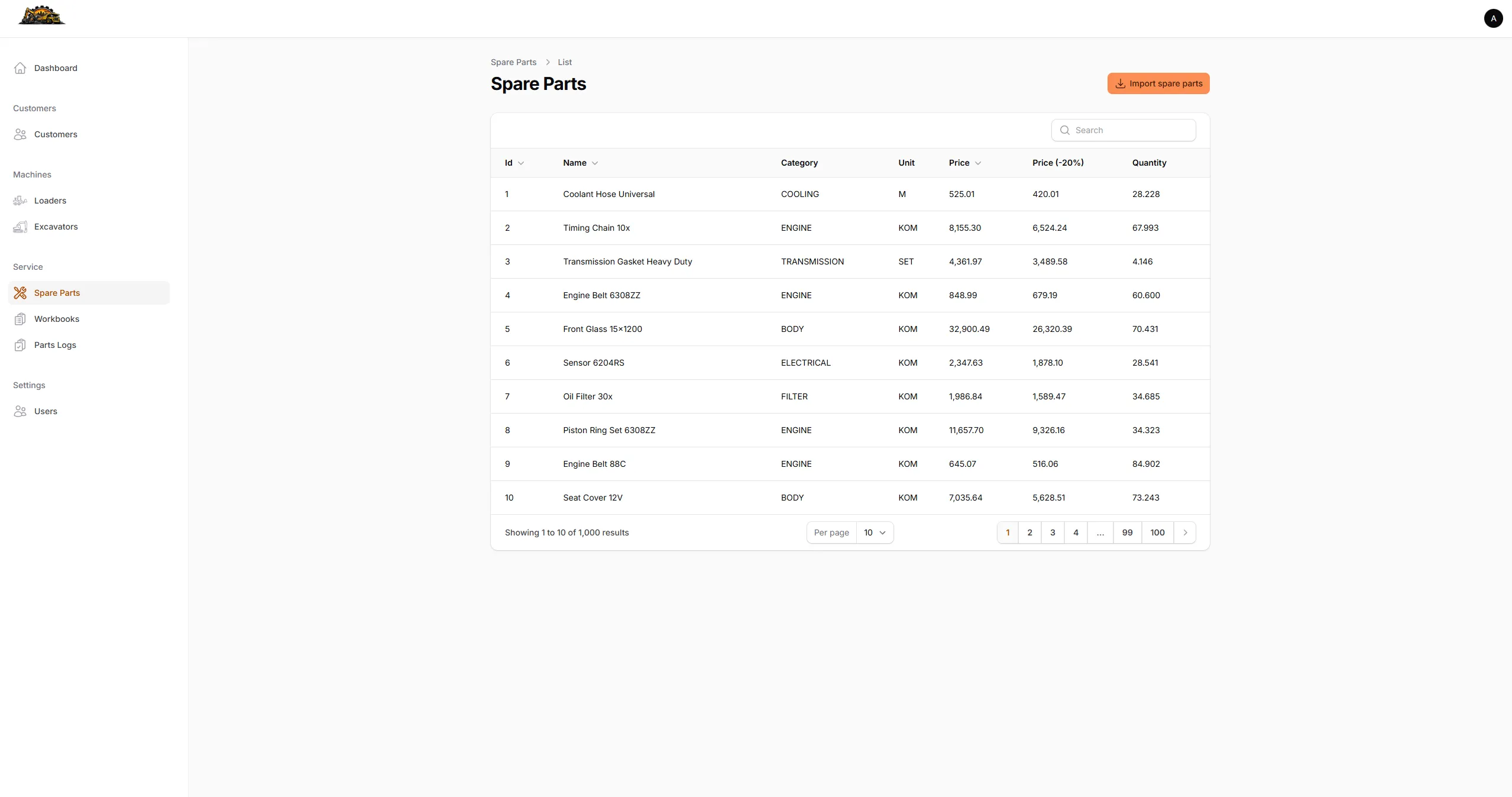Click the COOLING category cell
This screenshot has height=797, width=1512.
coord(799,194)
